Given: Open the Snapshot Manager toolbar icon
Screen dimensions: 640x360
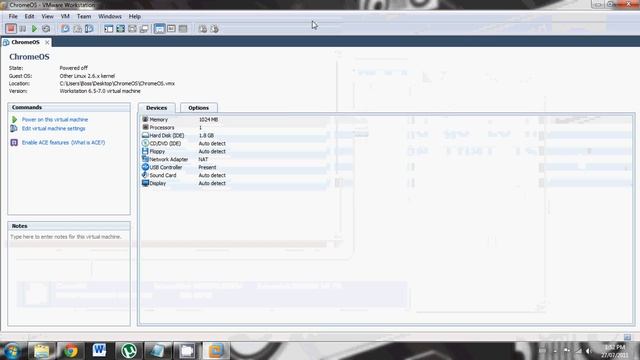Looking at the screenshot, I should 89,29.
